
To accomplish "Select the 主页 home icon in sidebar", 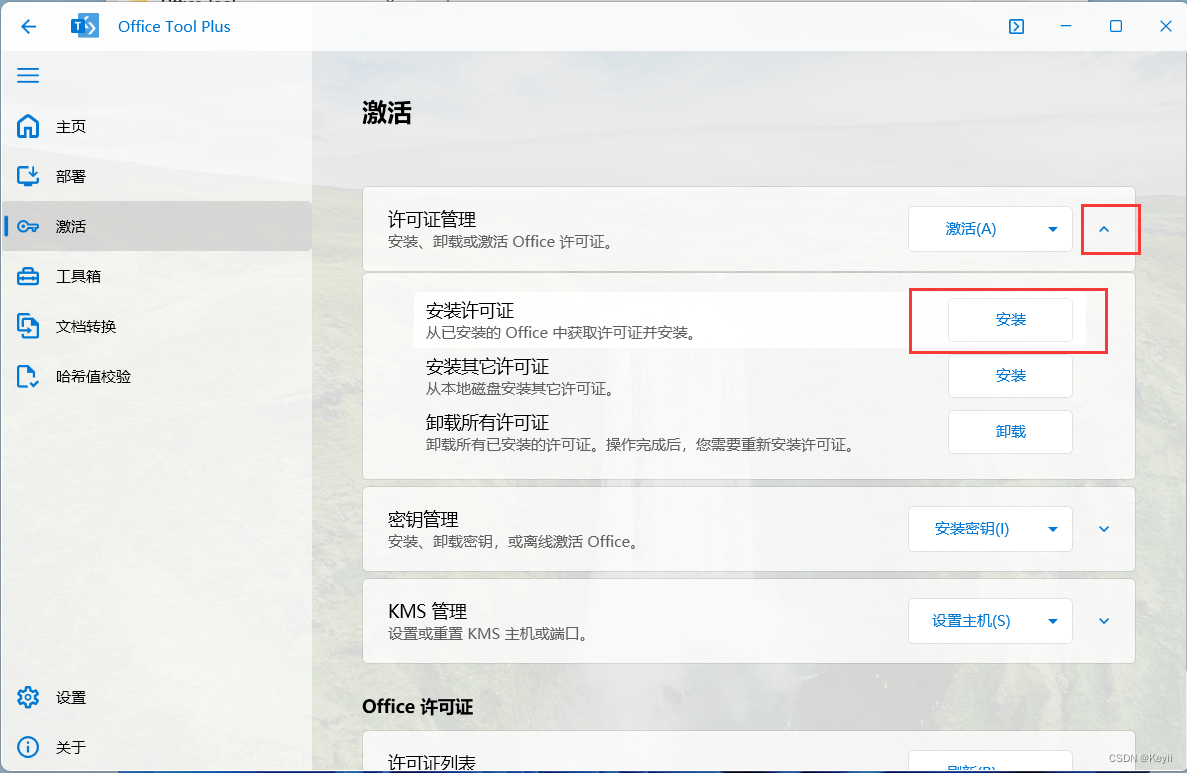I will click(28, 126).
